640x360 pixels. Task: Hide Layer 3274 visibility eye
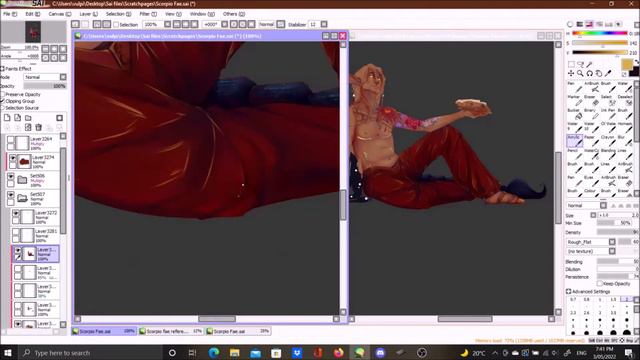tap(13, 158)
